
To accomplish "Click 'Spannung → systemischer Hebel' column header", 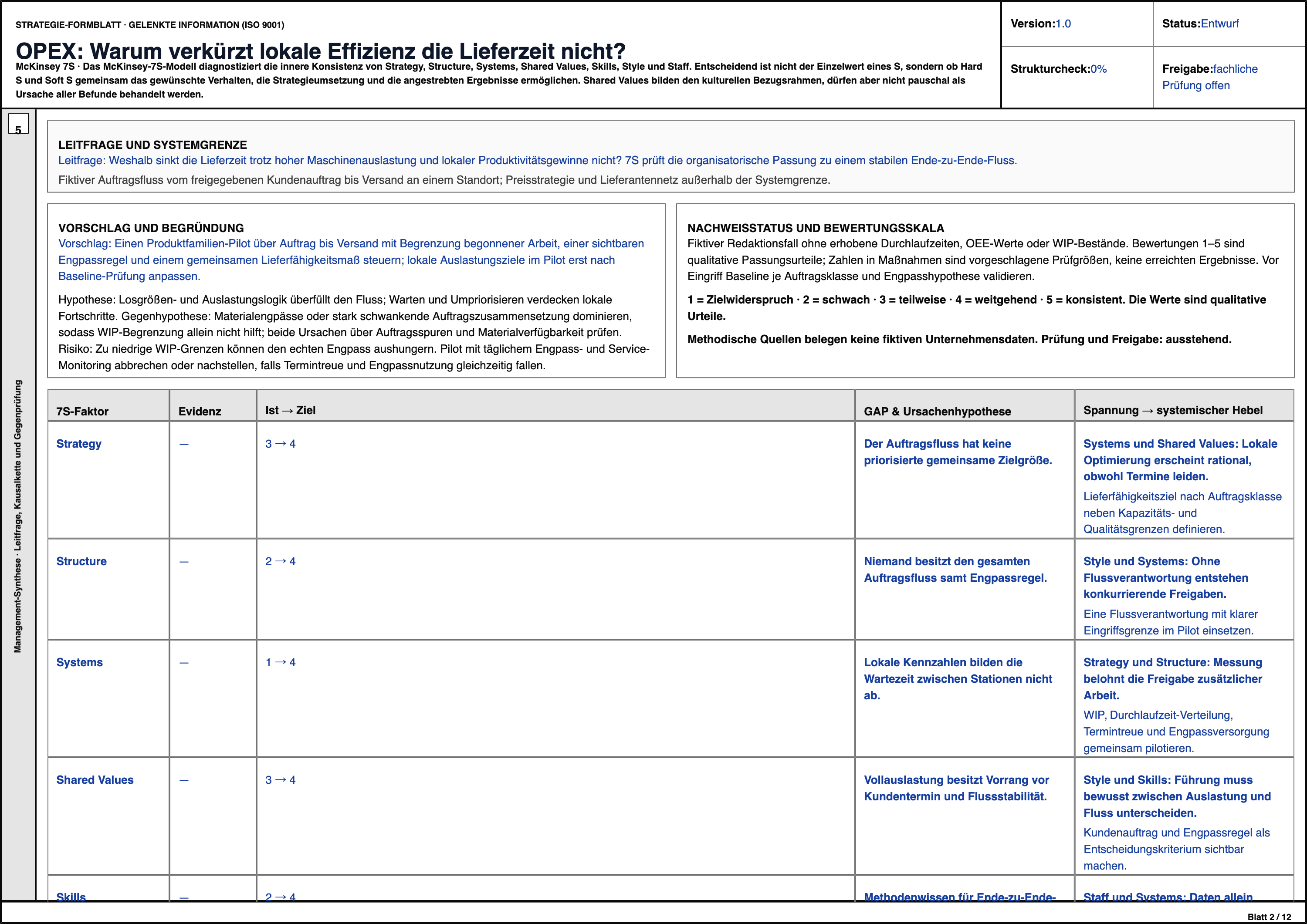I will (x=1184, y=406).
